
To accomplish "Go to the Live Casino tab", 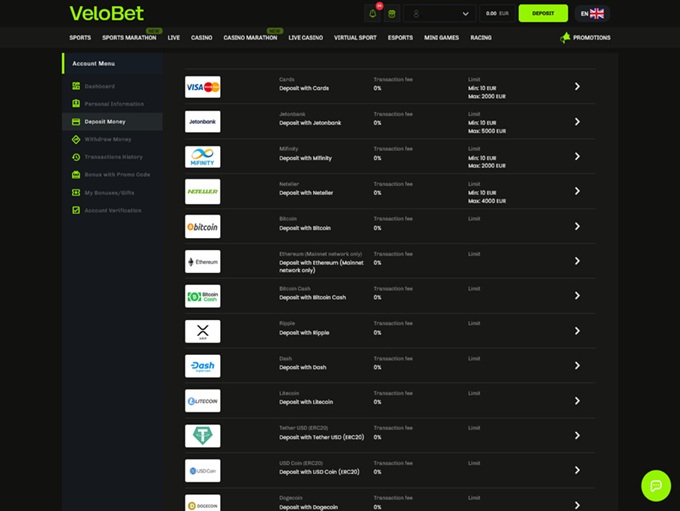I will tap(305, 38).
